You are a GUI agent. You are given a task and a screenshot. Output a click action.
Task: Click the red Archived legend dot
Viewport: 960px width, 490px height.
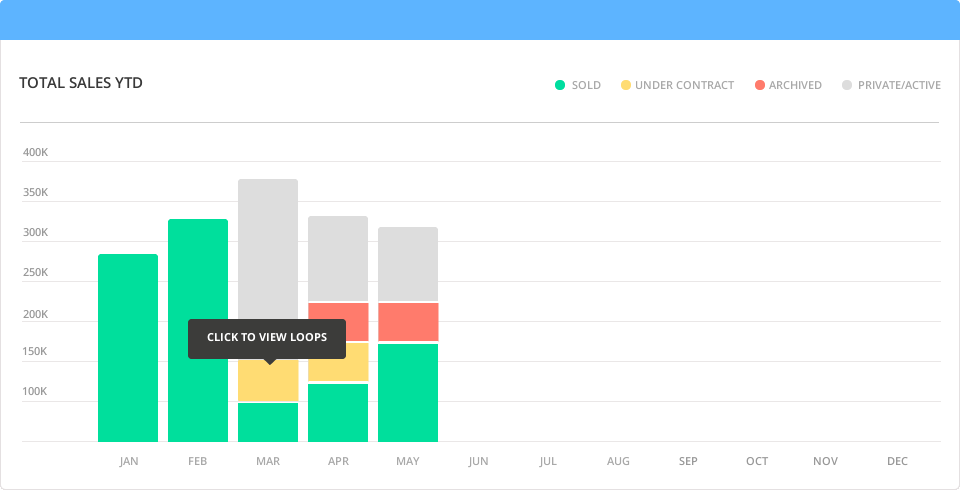click(x=760, y=85)
